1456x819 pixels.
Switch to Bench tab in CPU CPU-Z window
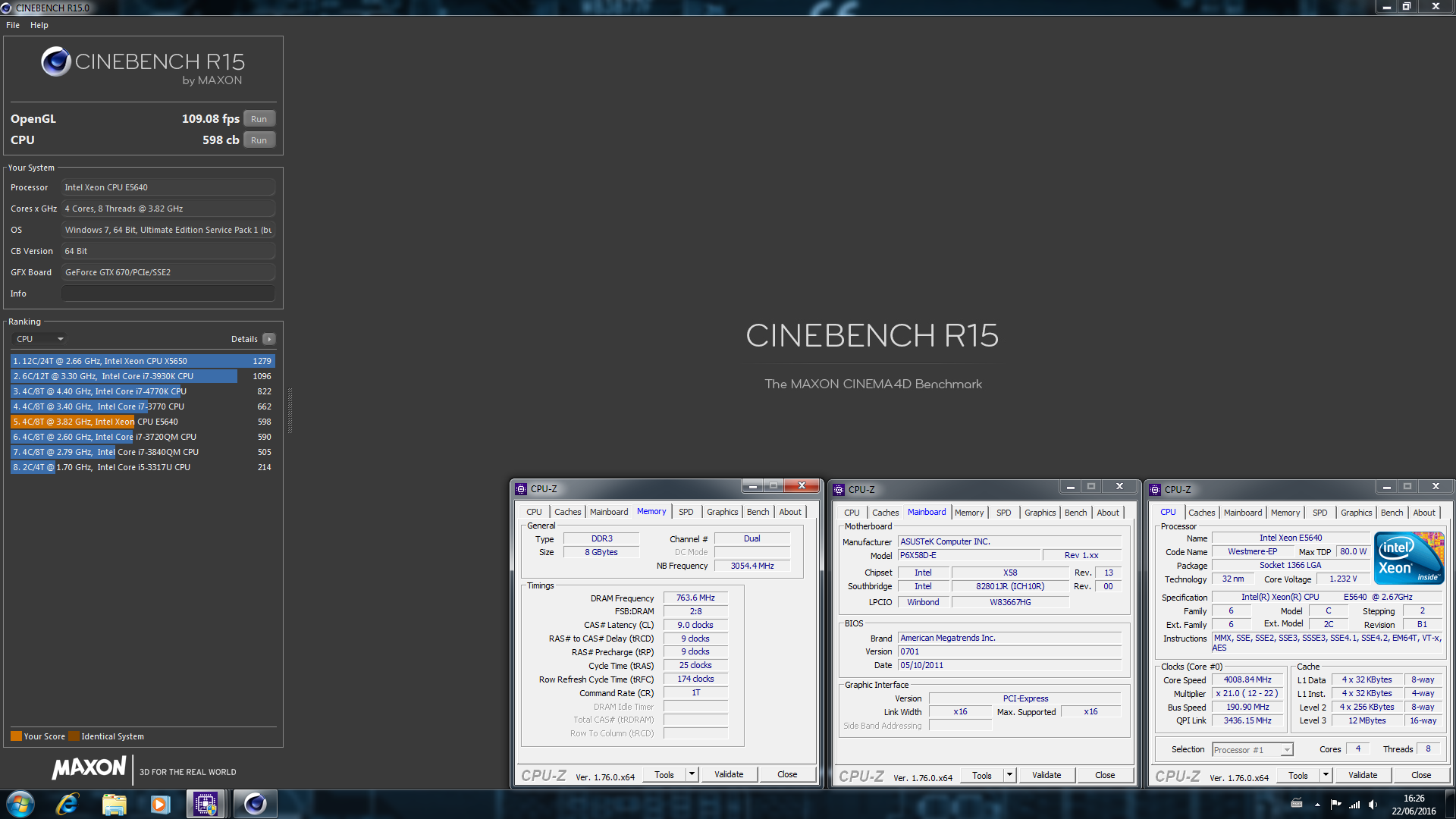tap(1392, 513)
